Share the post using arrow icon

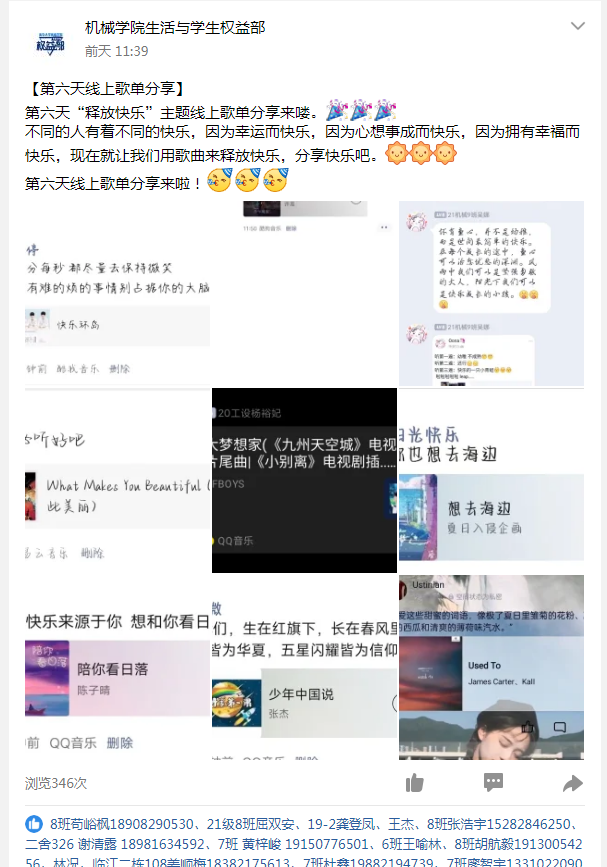pos(572,783)
